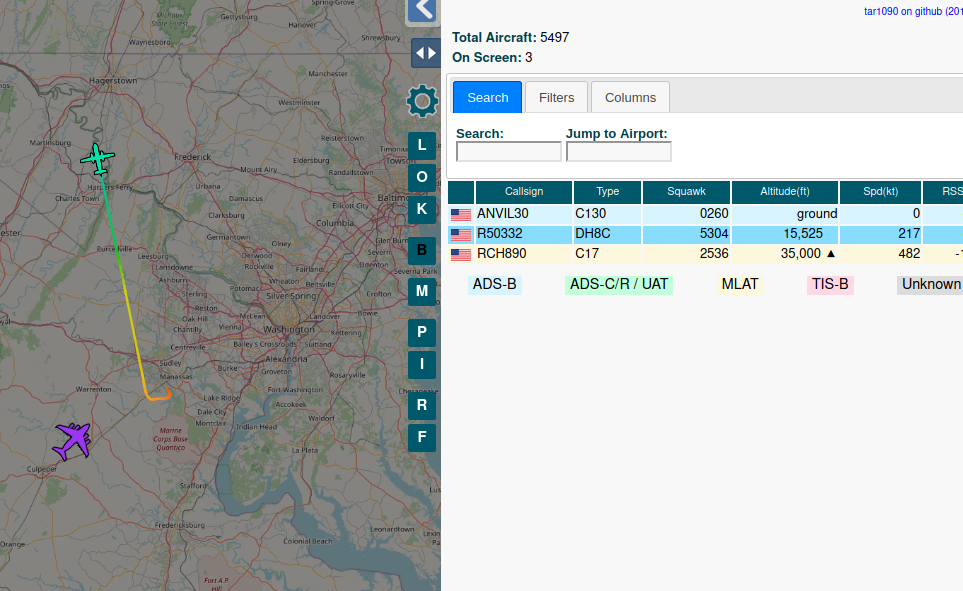Click the Fredericksburg label on the map
Screen dimensions: 963x591
[180, 525]
